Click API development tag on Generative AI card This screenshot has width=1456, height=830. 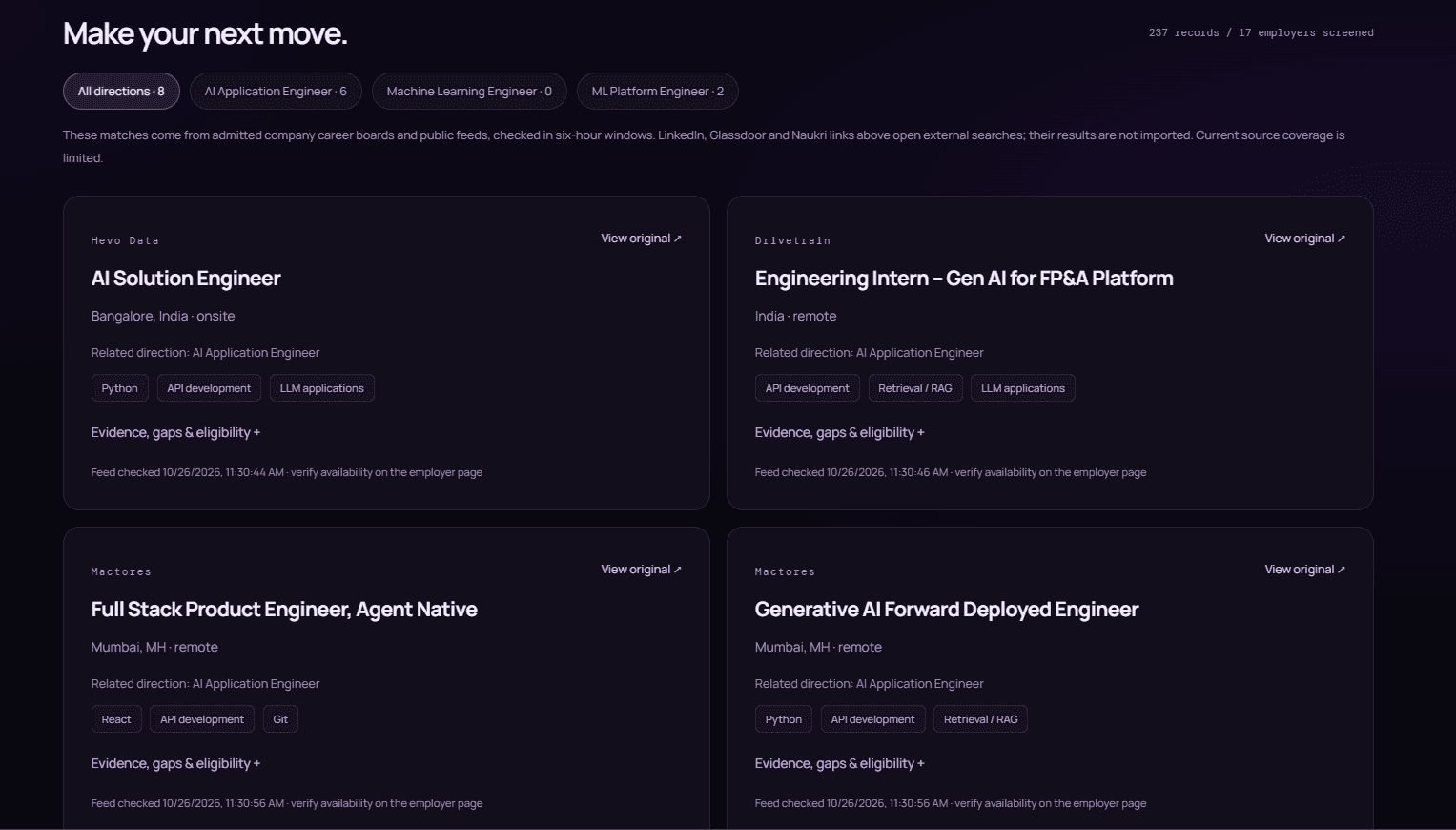[x=872, y=719]
